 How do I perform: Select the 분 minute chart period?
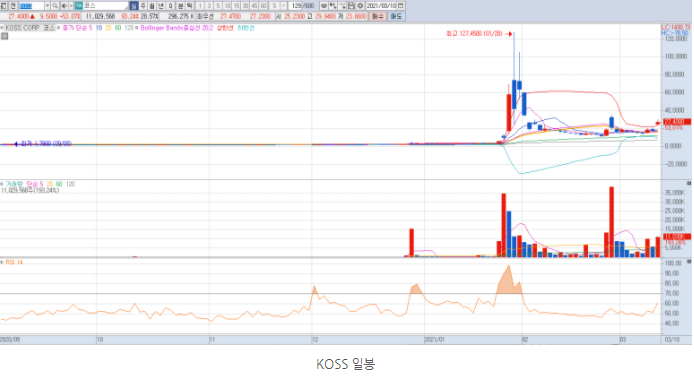click(180, 6)
